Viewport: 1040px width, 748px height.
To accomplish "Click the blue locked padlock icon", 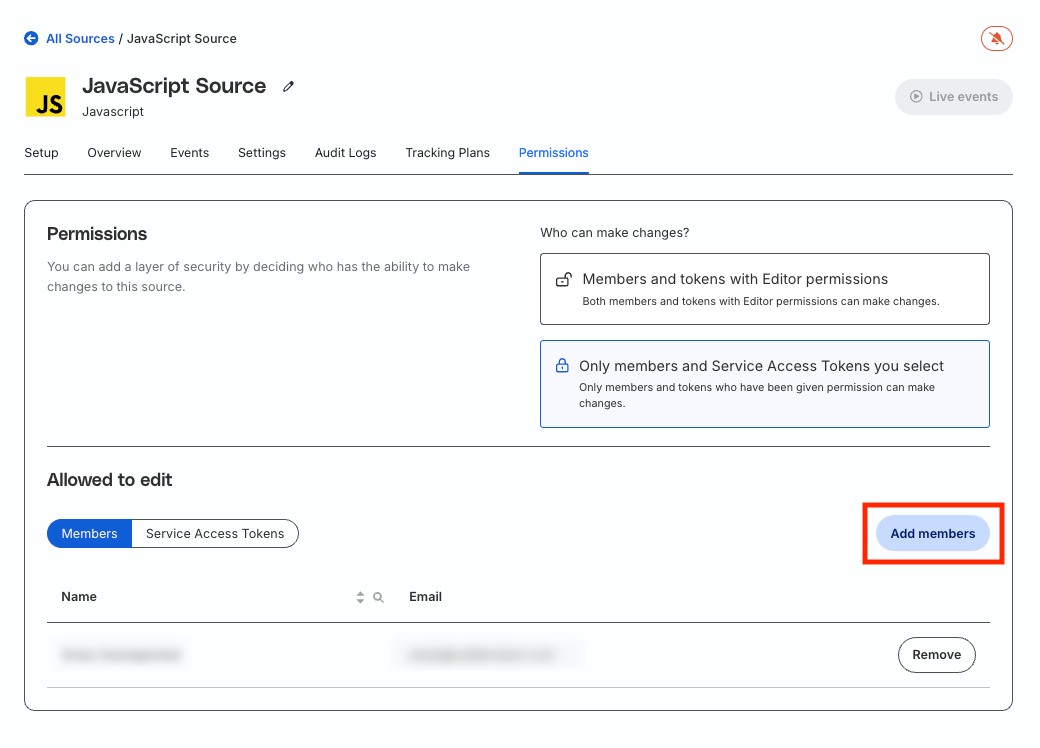I will 562,365.
